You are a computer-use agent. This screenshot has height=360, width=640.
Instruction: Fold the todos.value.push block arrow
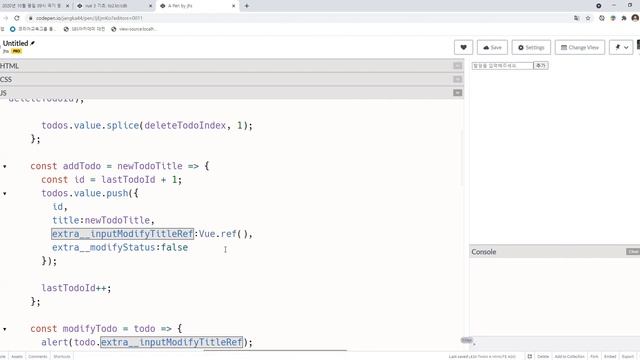pyautogui.click(x=5, y=193)
